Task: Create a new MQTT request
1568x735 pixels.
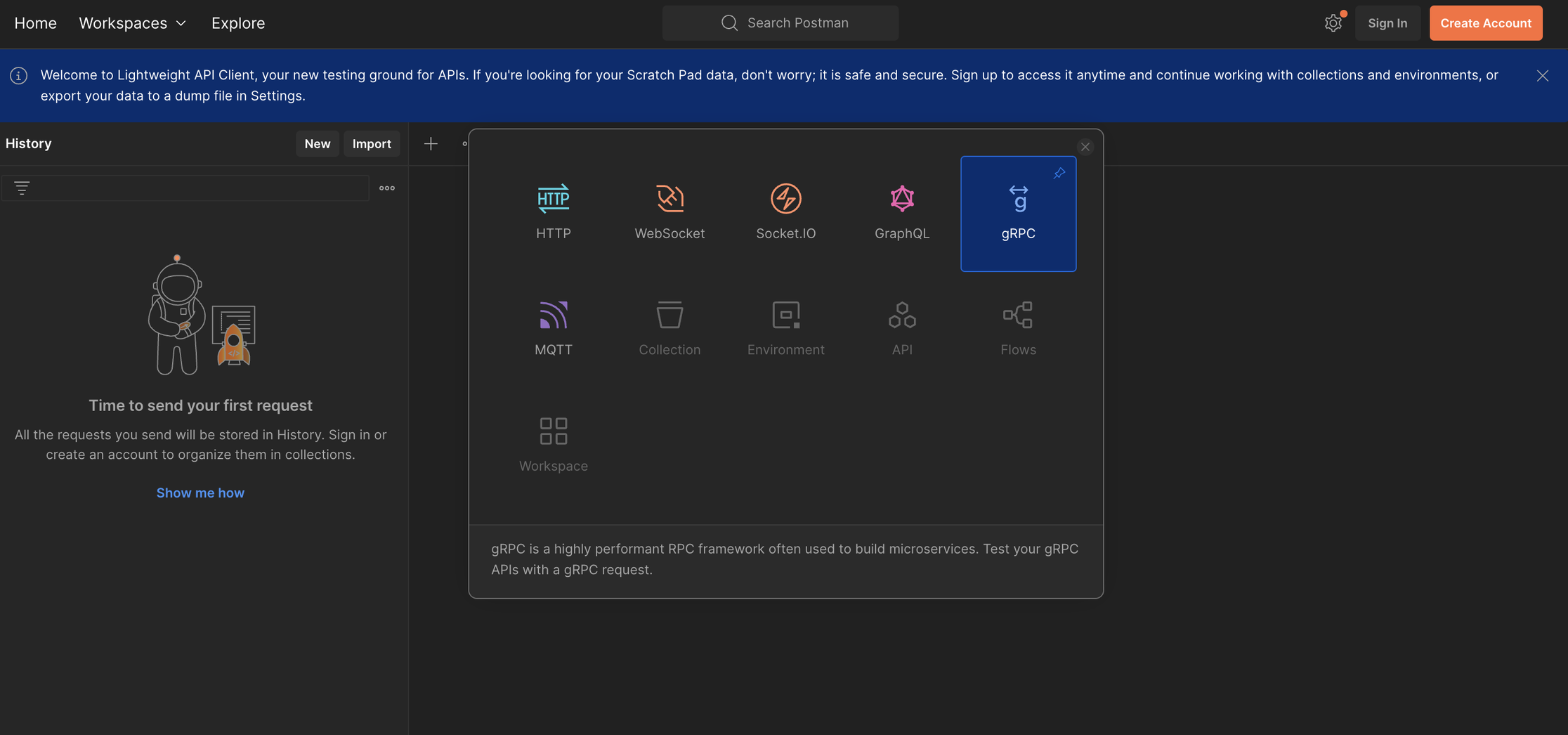Action: click(553, 327)
